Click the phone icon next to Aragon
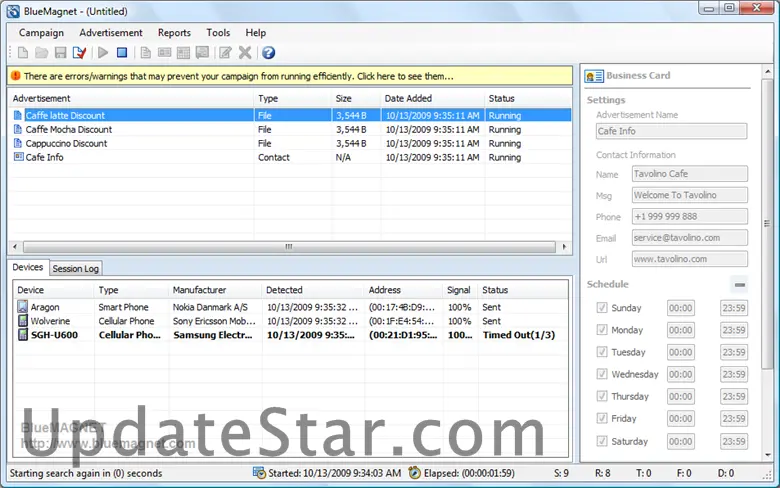Viewport: 780px width, 488px height. point(22,306)
